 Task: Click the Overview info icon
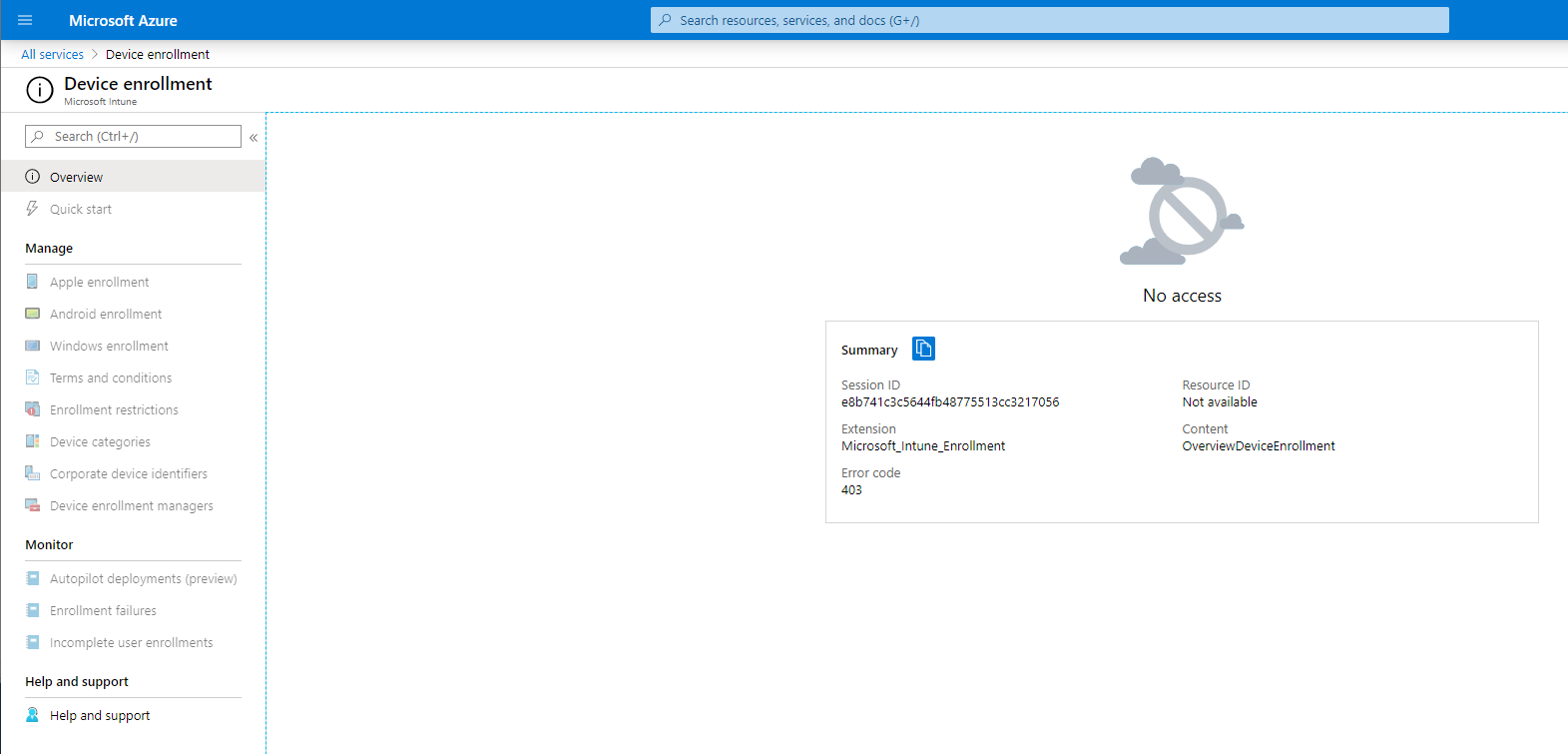pyautogui.click(x=32, y=177)
